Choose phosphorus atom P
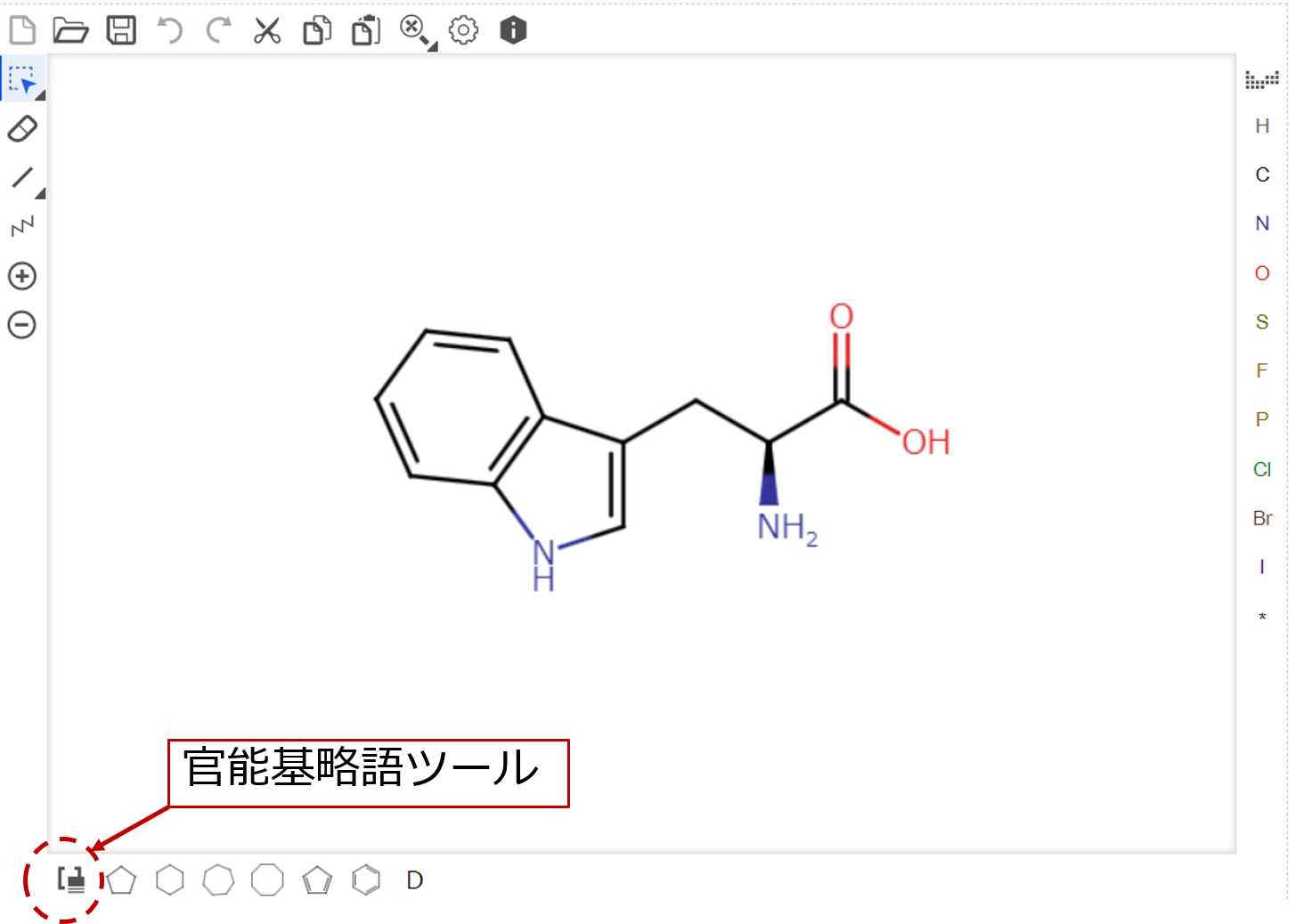 click(1262, 419)
